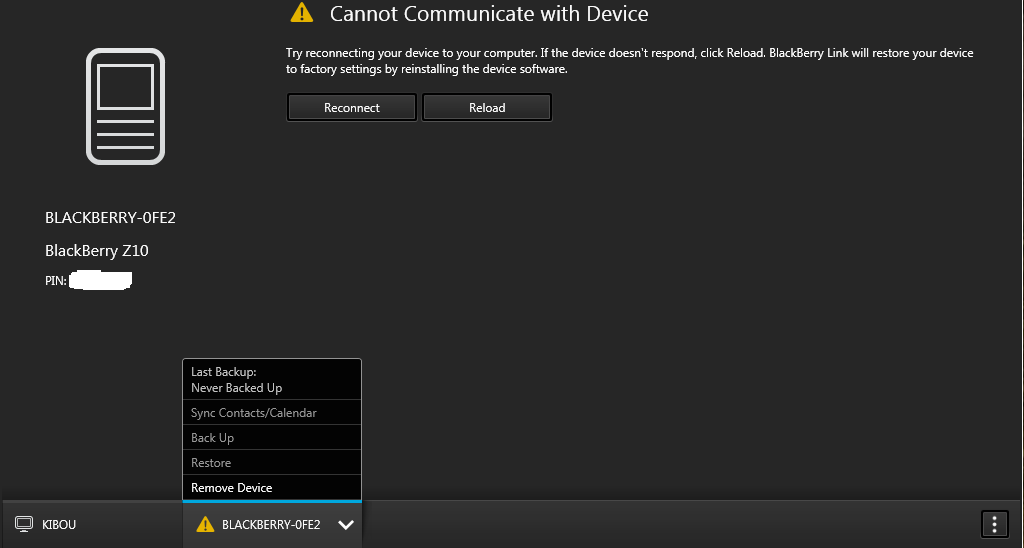Viewport: 1024px width, 548px height.
Task: Click the BlackBerry Z10 model label
Action: 97,250
